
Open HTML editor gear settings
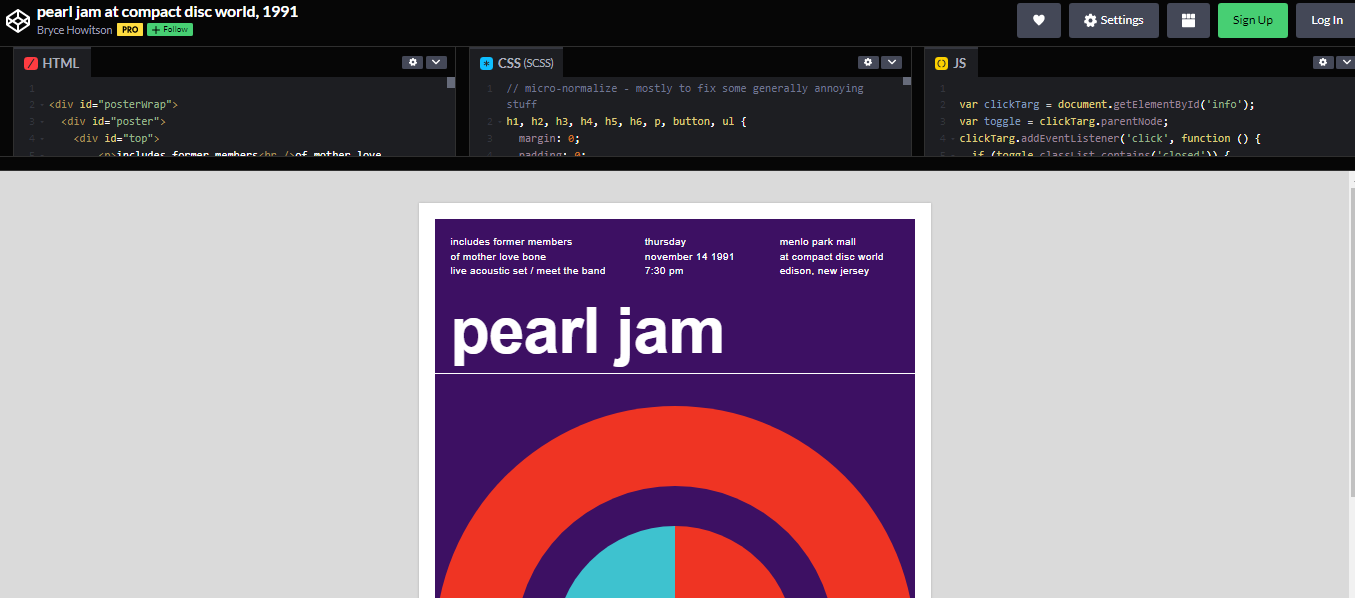(x=413, y=62)
